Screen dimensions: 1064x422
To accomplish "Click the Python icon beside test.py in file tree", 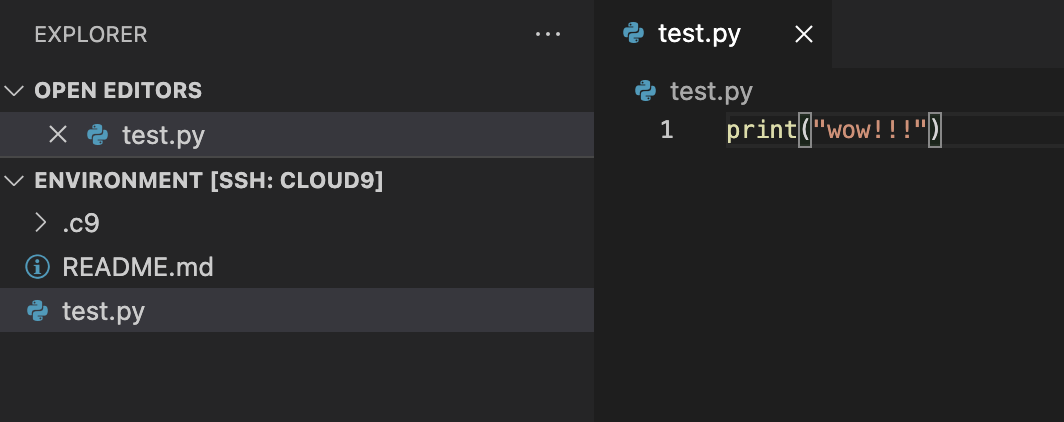I will 37,311.
